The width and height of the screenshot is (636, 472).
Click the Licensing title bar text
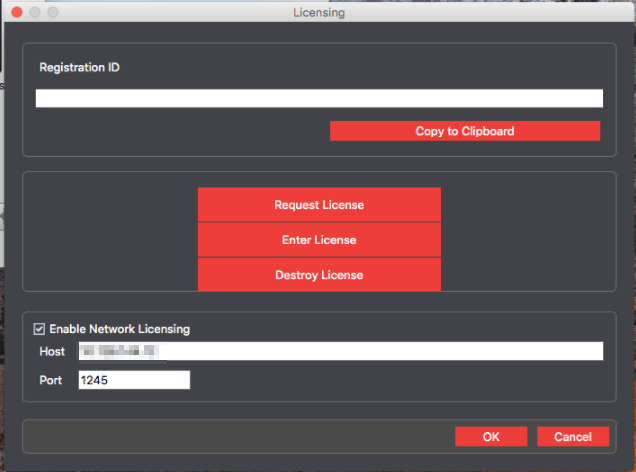(318, 12)
